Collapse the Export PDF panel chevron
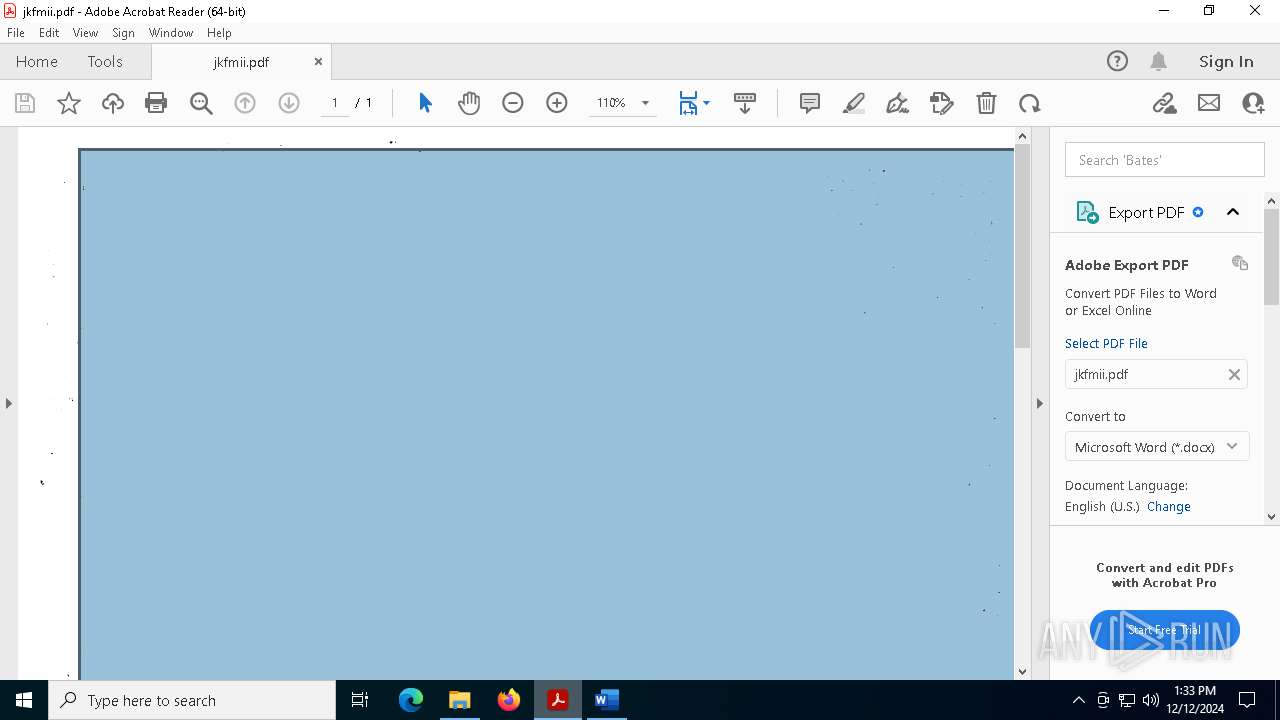This screenshot has height=720, width=1280. tap(1233, 212)
